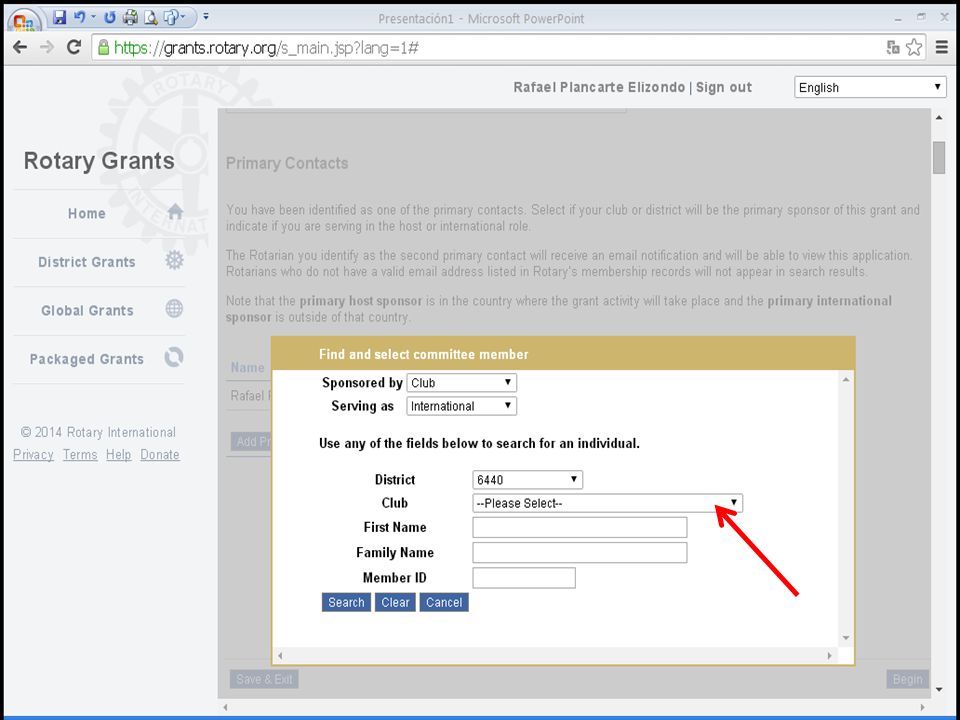Click the Member ID input field

pos(524,578)
